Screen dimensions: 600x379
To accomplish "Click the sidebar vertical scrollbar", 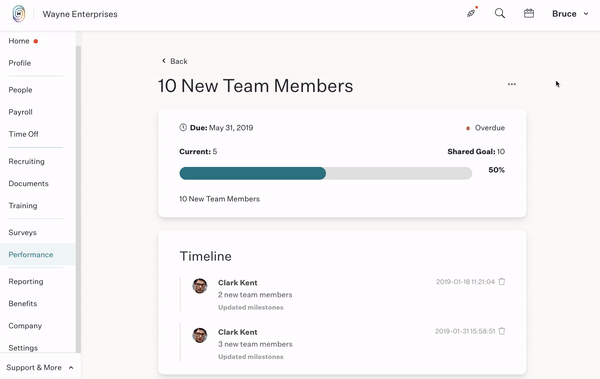I will tap(78, 199).
